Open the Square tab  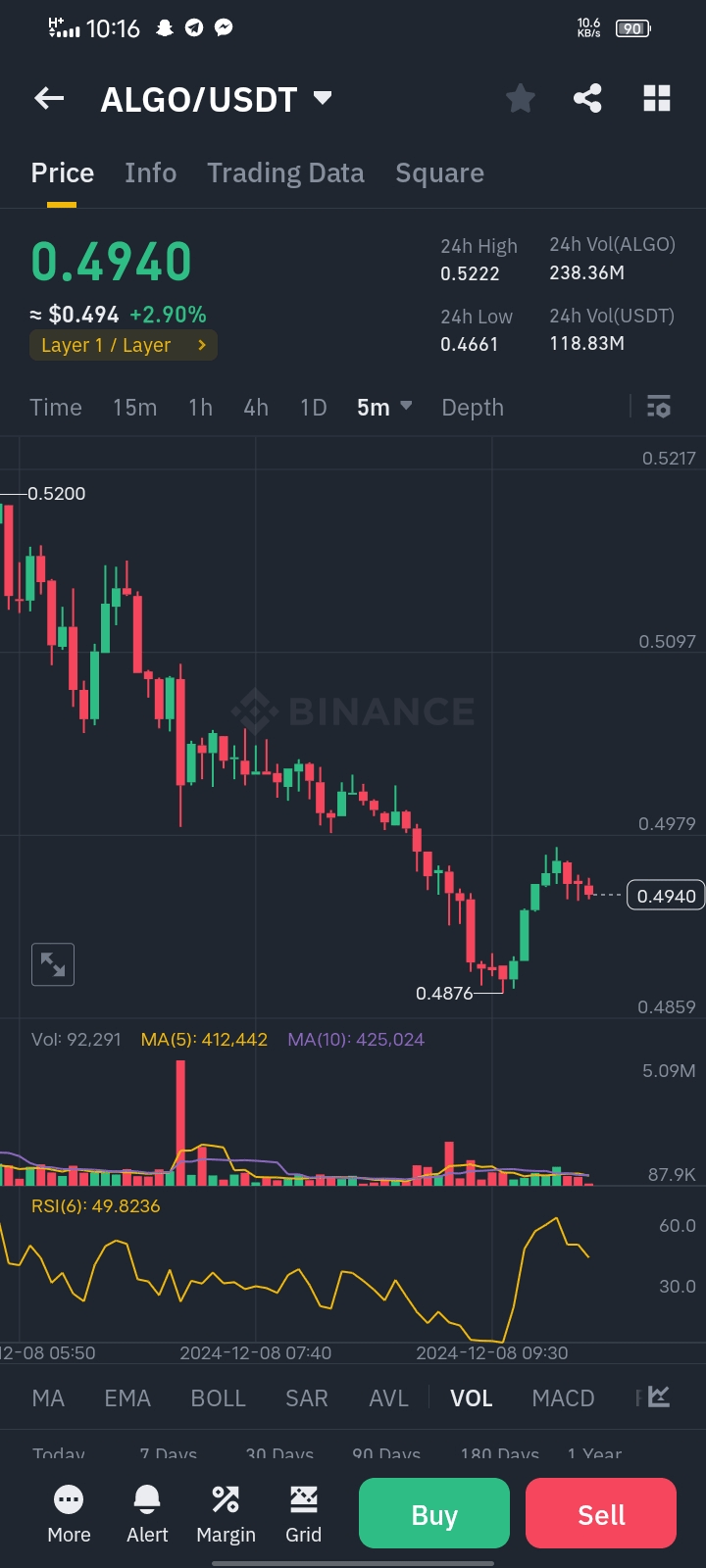tap(439, 172)
